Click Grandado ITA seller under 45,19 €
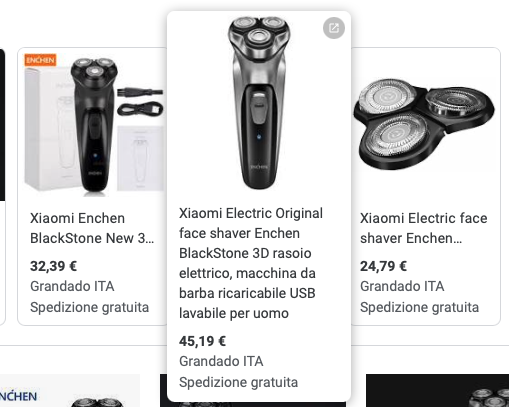Viewport: 509px width, 407px height. click(221, 361)
